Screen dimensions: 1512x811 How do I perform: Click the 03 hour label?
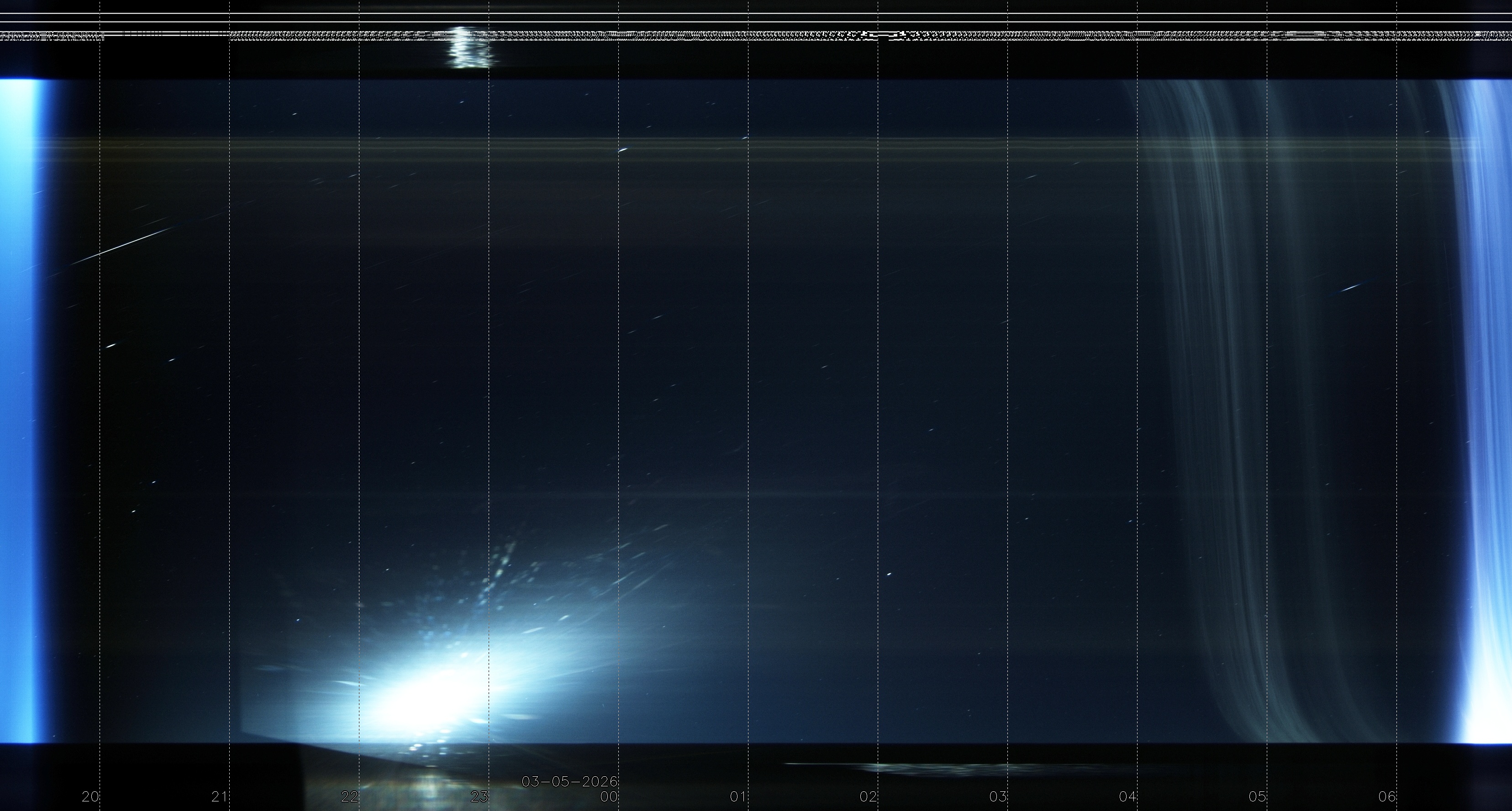[998, 796]
